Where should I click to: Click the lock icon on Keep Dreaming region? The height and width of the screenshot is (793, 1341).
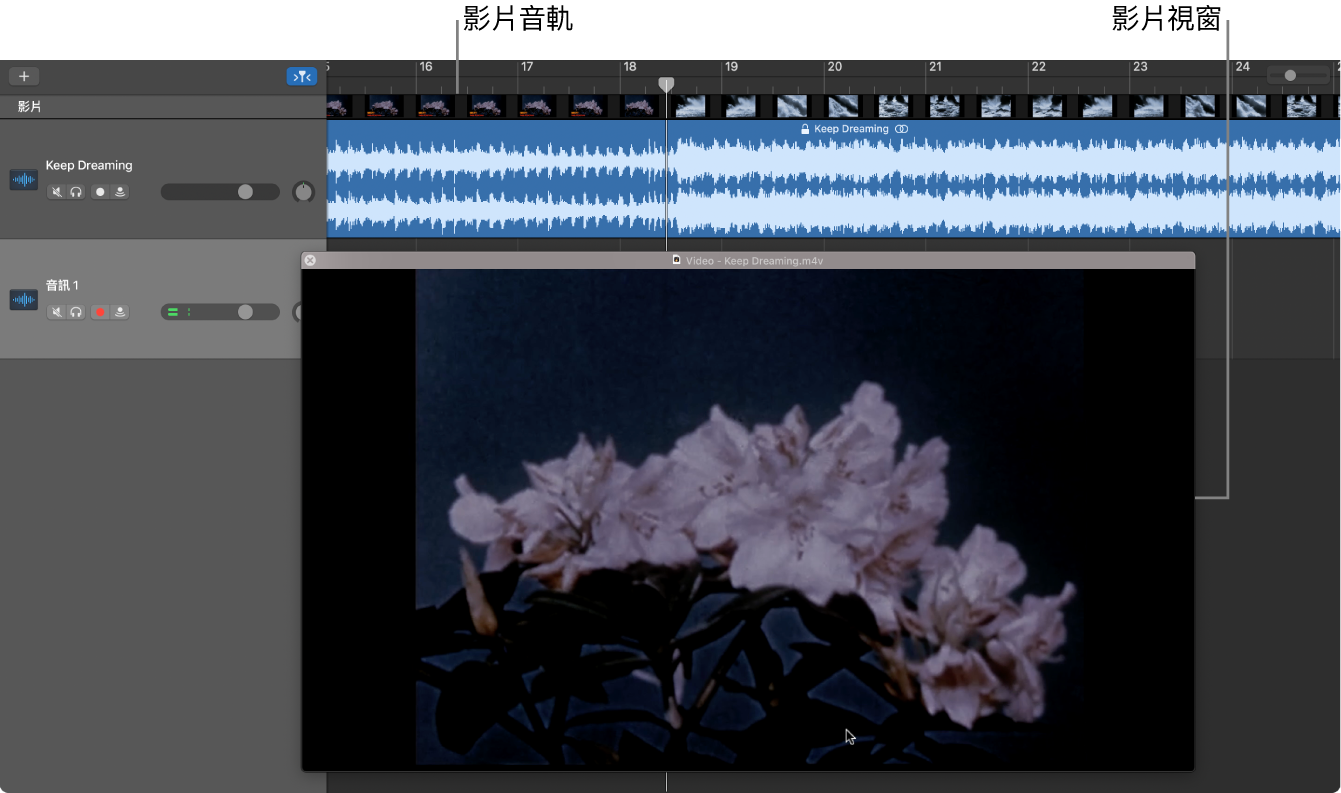tap(804, 128)
